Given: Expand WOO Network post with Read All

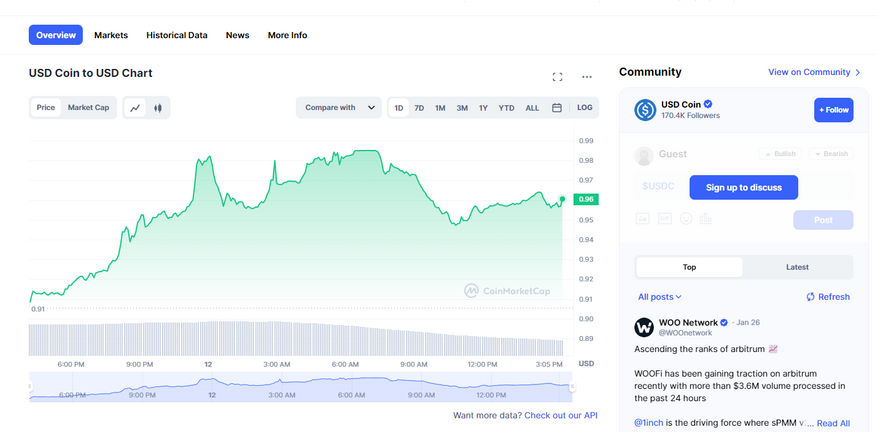Looking at the screenshot, I should click(833, 423).
